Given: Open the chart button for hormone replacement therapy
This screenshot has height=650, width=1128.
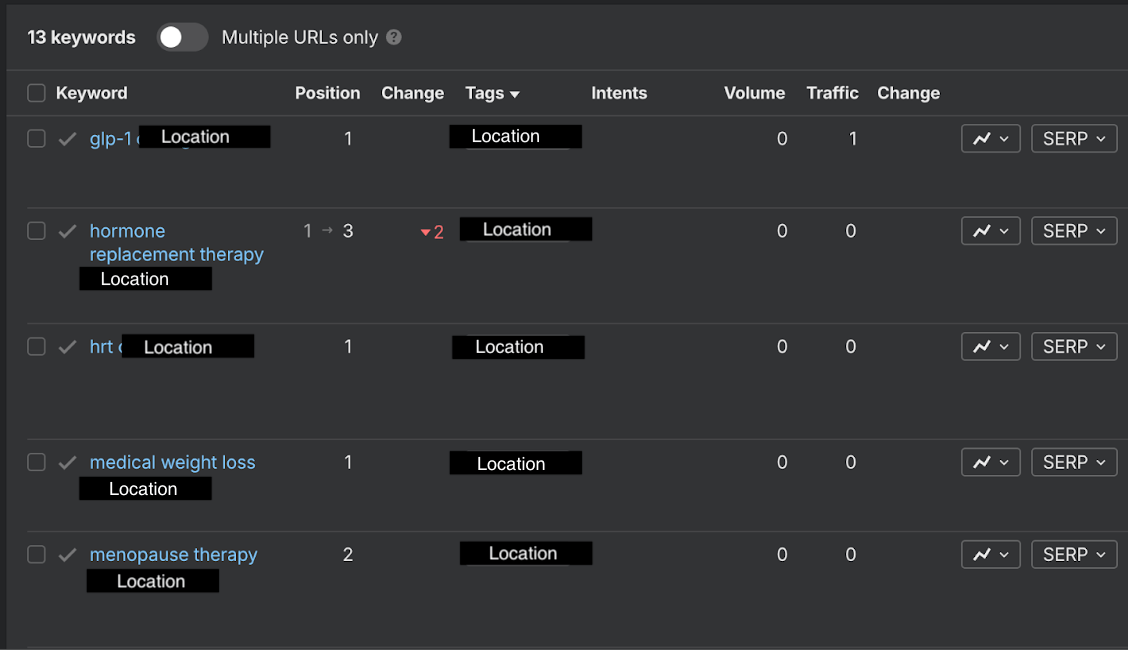Looking at the screenshot, I should 990,231.
